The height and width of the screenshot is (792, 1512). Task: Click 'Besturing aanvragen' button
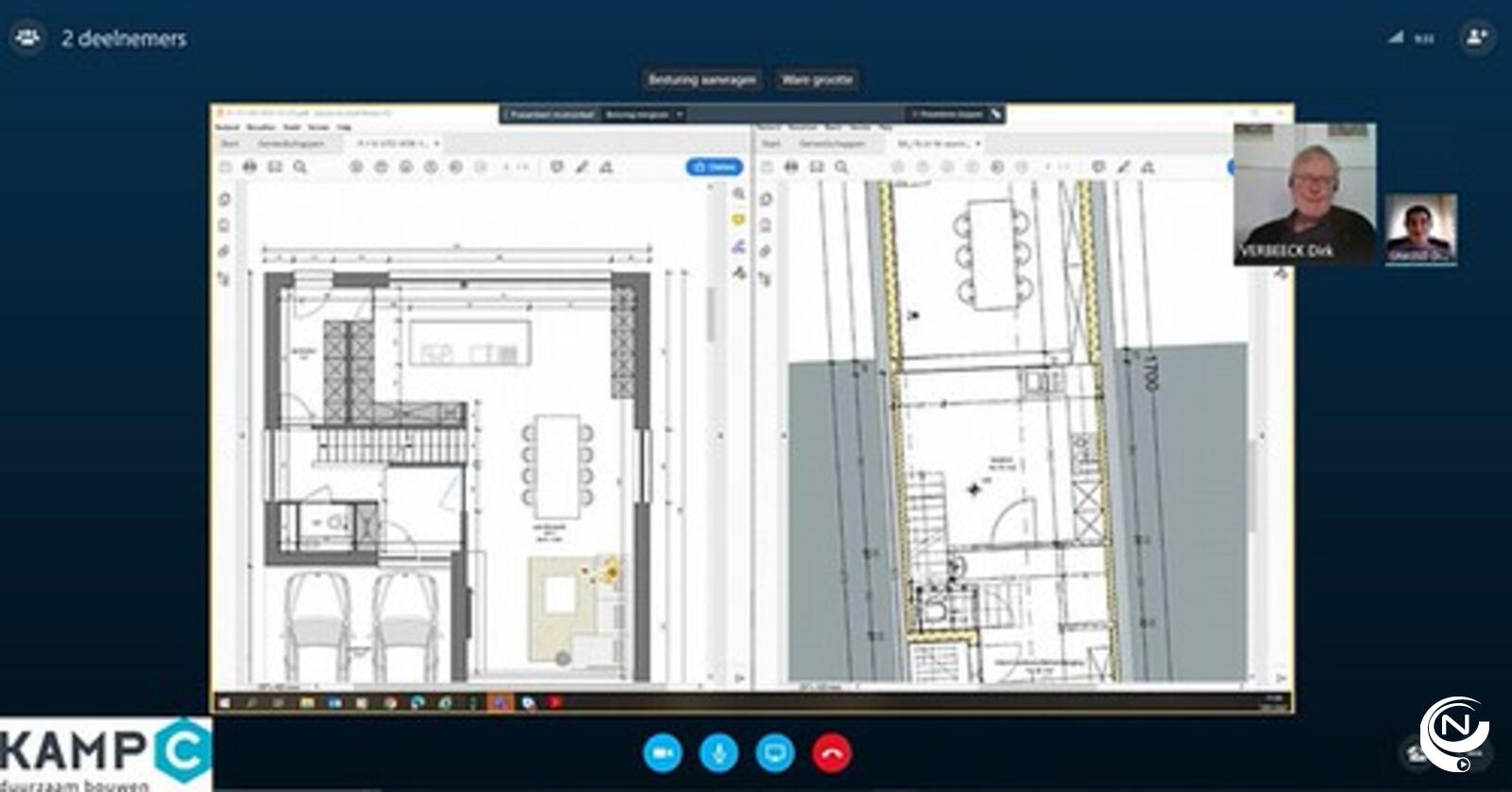coord(701,80)
